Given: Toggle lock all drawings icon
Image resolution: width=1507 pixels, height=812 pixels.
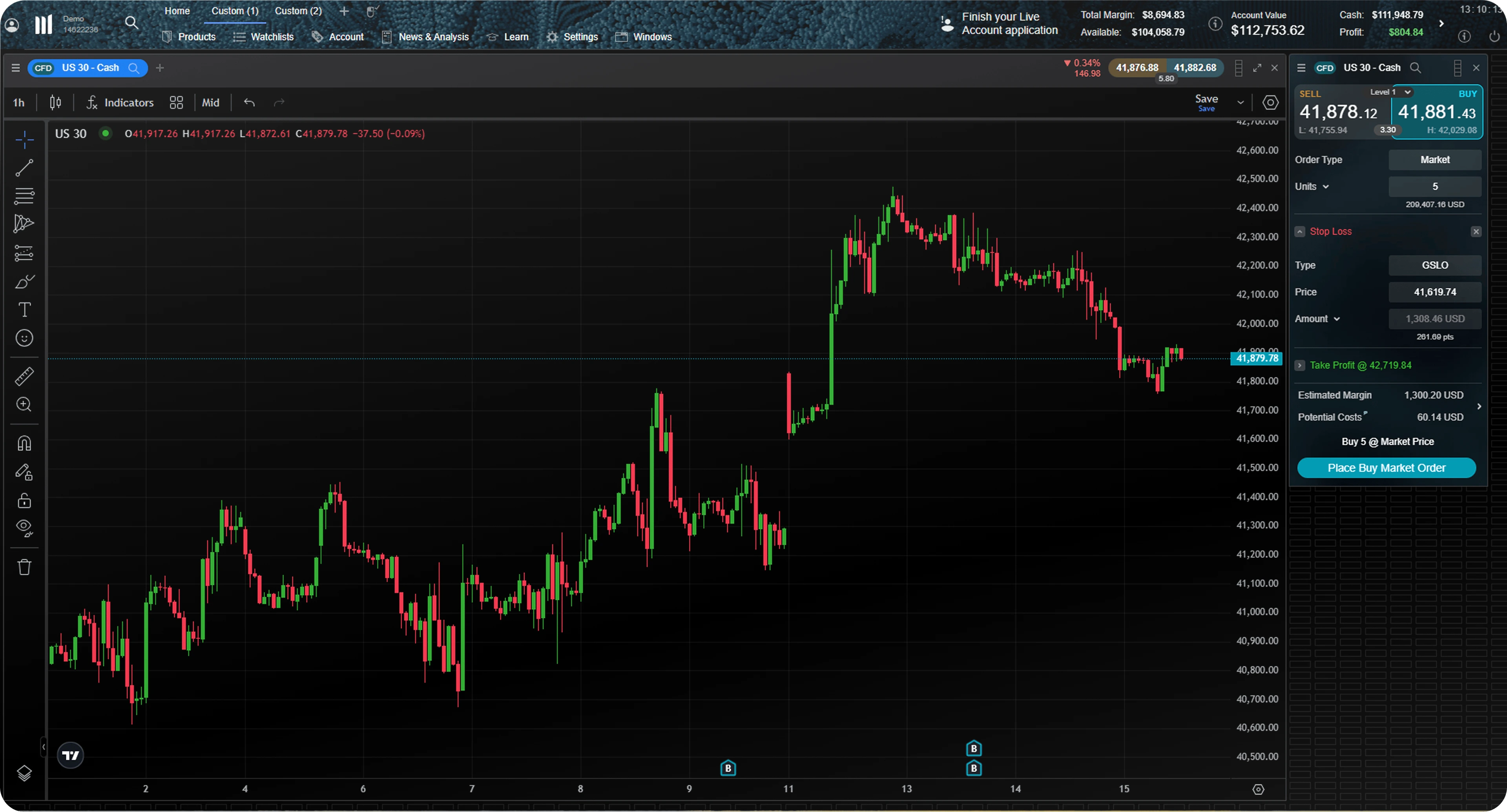Looking at the screenshot, I should [24, 501].
